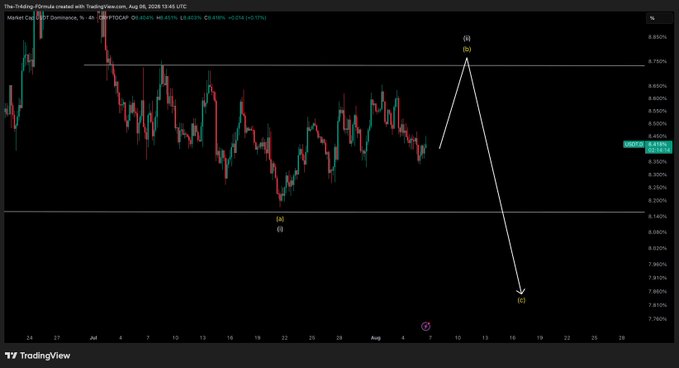The height and width of the screenshot is (368, 679).
Task: Click the 7.760% price axis label
Action: coord(657,319)
